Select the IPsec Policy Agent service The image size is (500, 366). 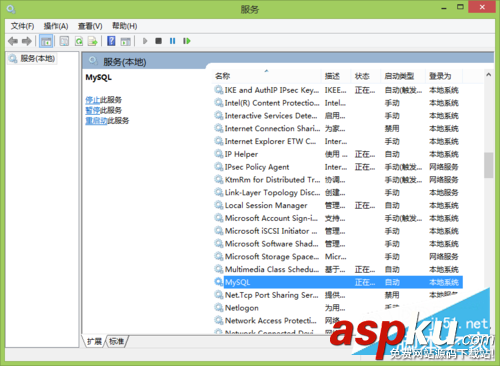338,167
